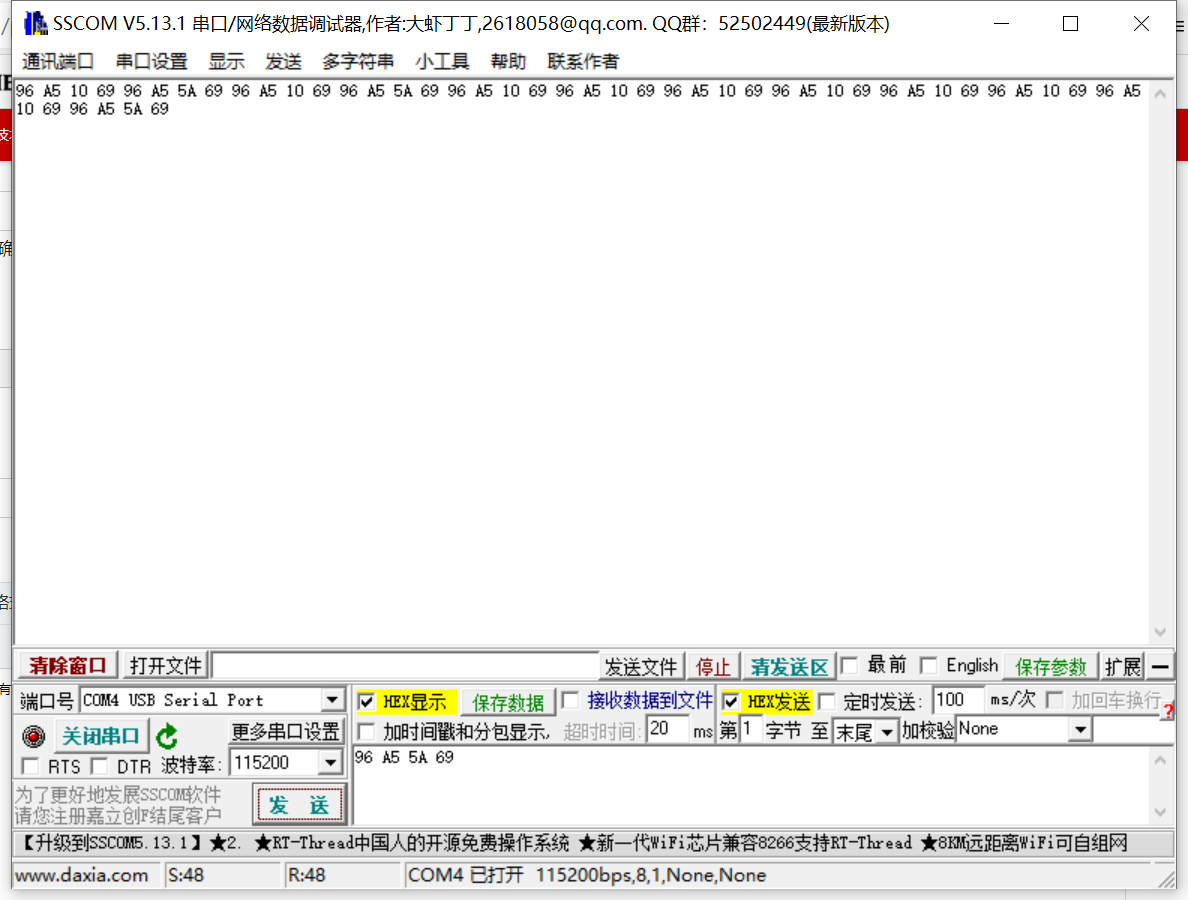Screen dimensions: 1188x900
Task: Open the 多字符串 menu
Action: [x=358, y=61]
